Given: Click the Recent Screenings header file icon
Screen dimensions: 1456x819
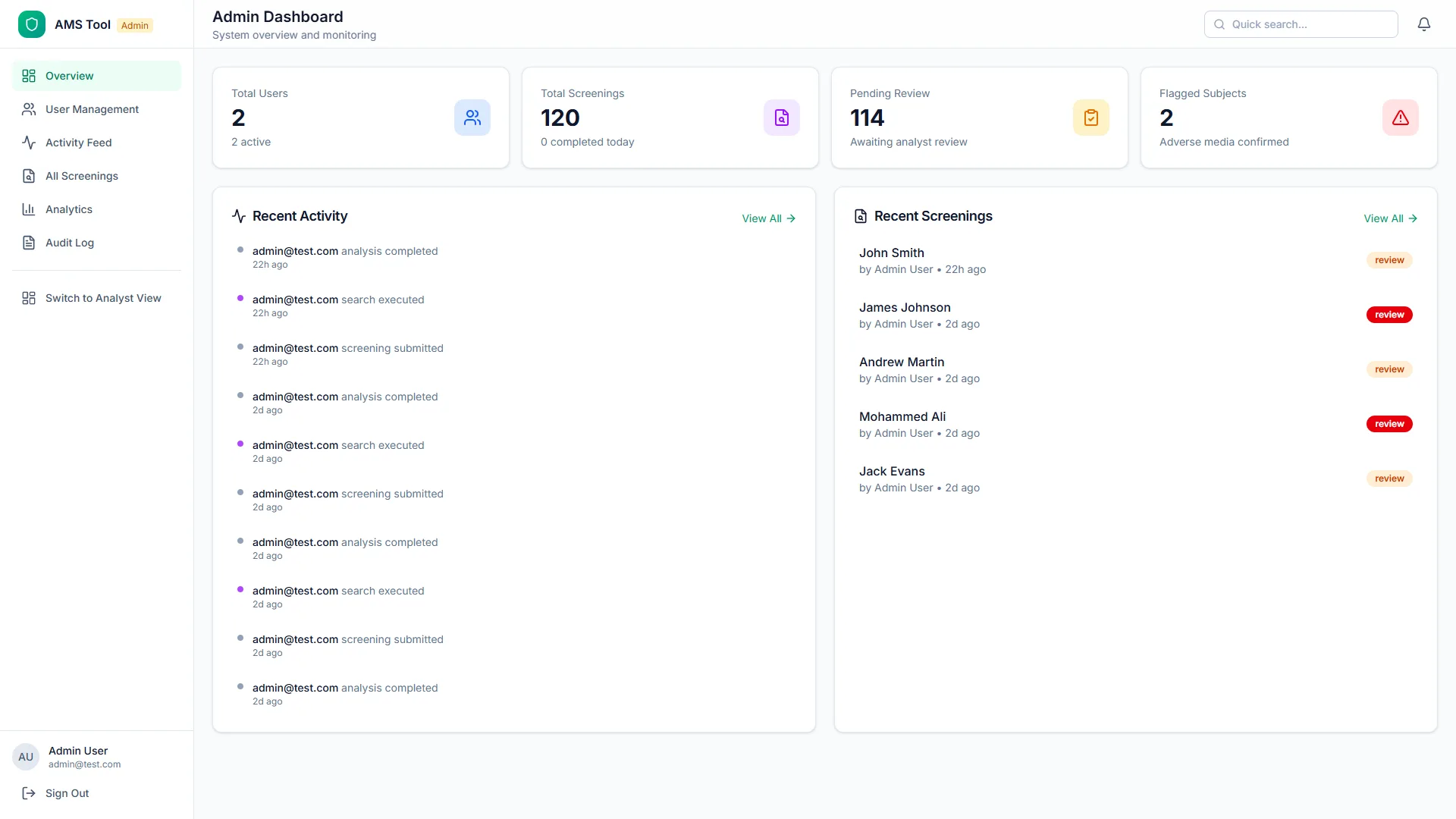Looking at the screenshot, I should [861, 216].
